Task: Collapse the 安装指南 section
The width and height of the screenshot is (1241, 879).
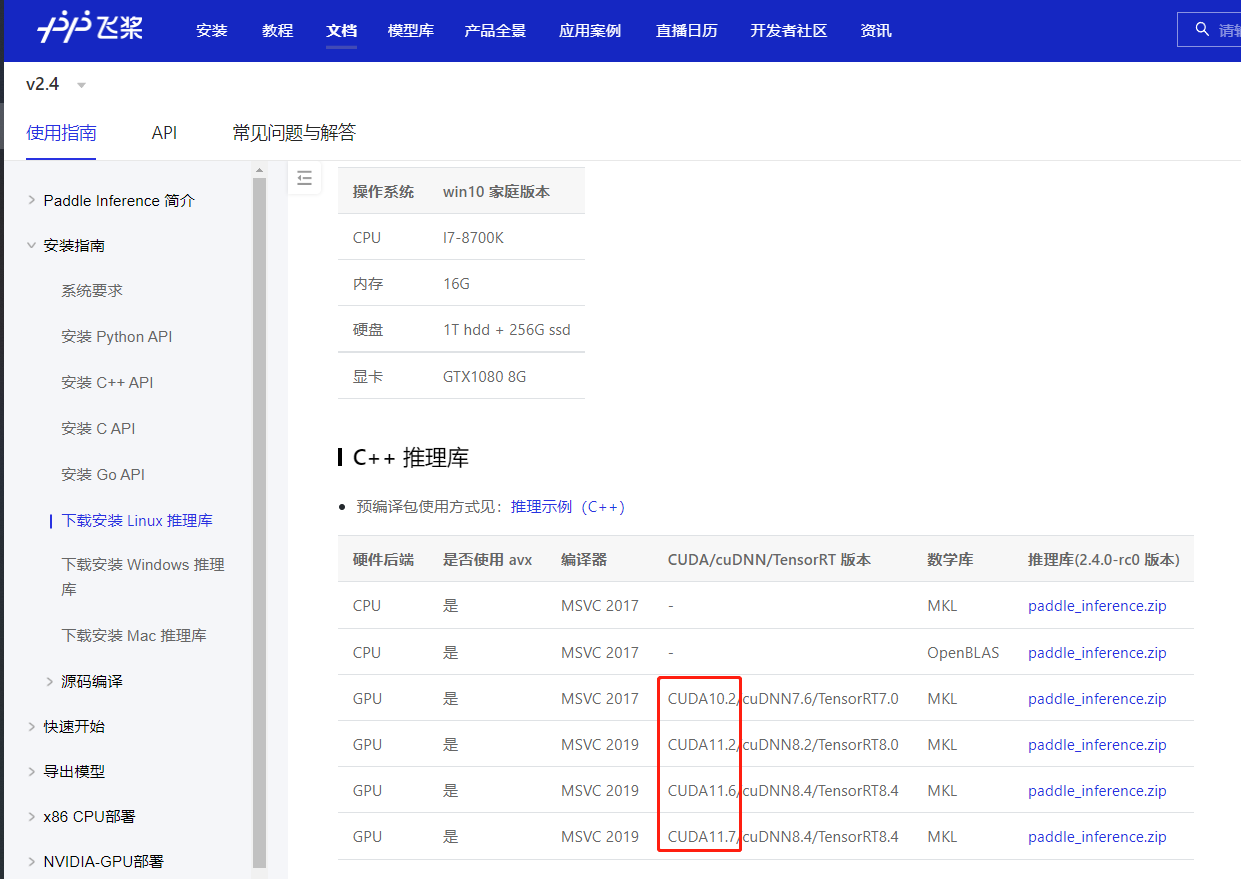Action: pos(32,245)
